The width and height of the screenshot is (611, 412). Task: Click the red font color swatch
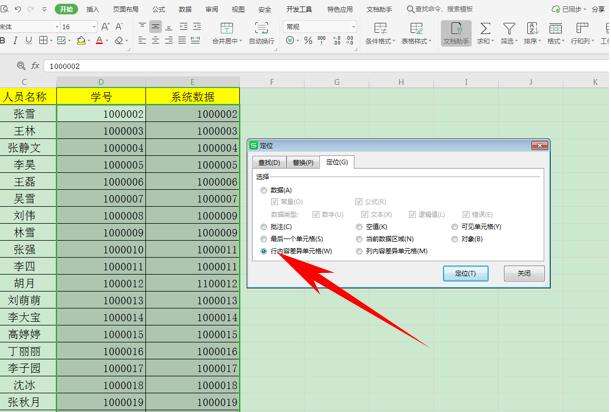click(x=99, y=40)
